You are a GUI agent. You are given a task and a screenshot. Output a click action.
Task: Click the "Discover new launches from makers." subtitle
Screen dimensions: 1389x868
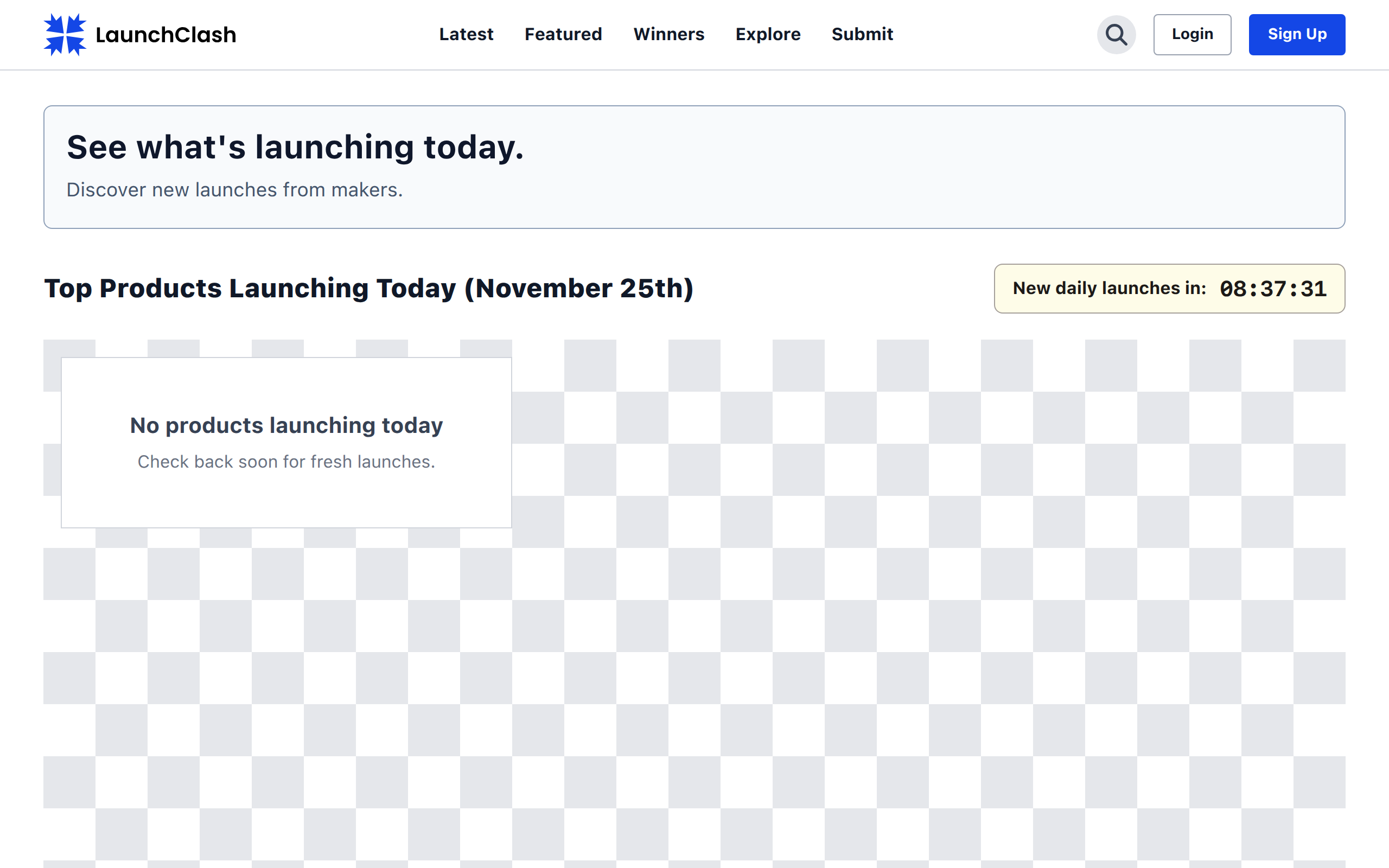234,189
